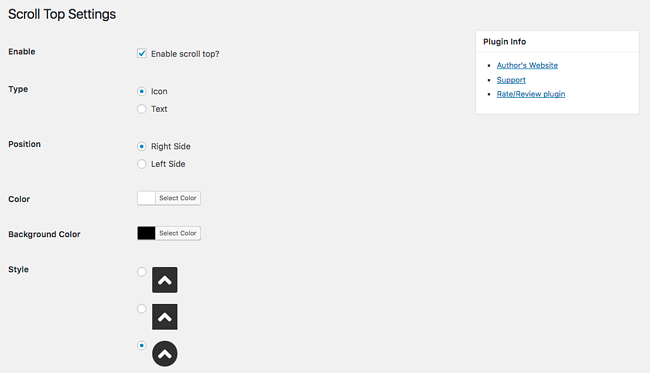The image size is (650, 373).
Task: Open Author's Website link
Action: click(527, 65)
